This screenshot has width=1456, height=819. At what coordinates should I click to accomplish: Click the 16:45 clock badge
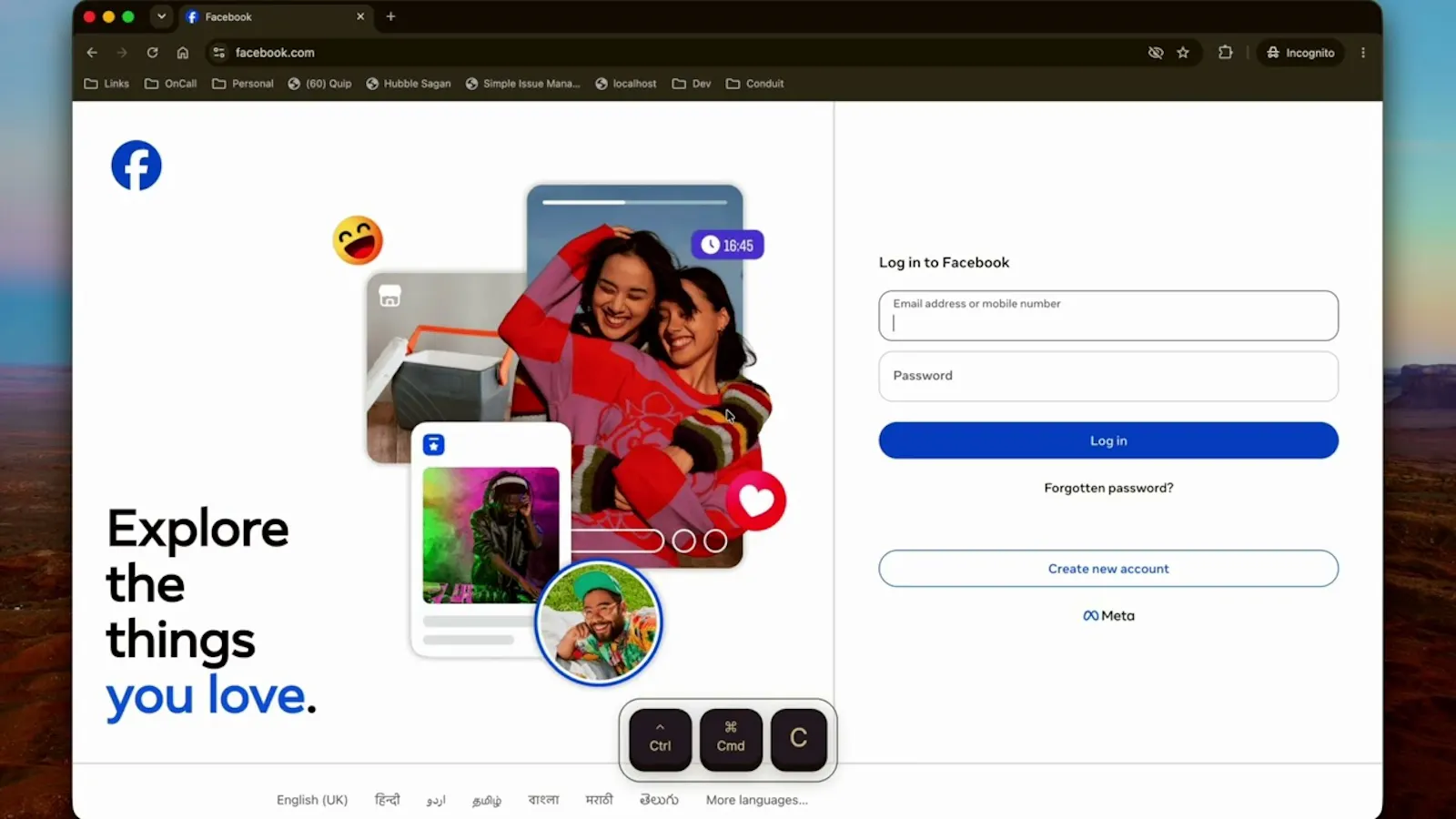coord(728,245)
